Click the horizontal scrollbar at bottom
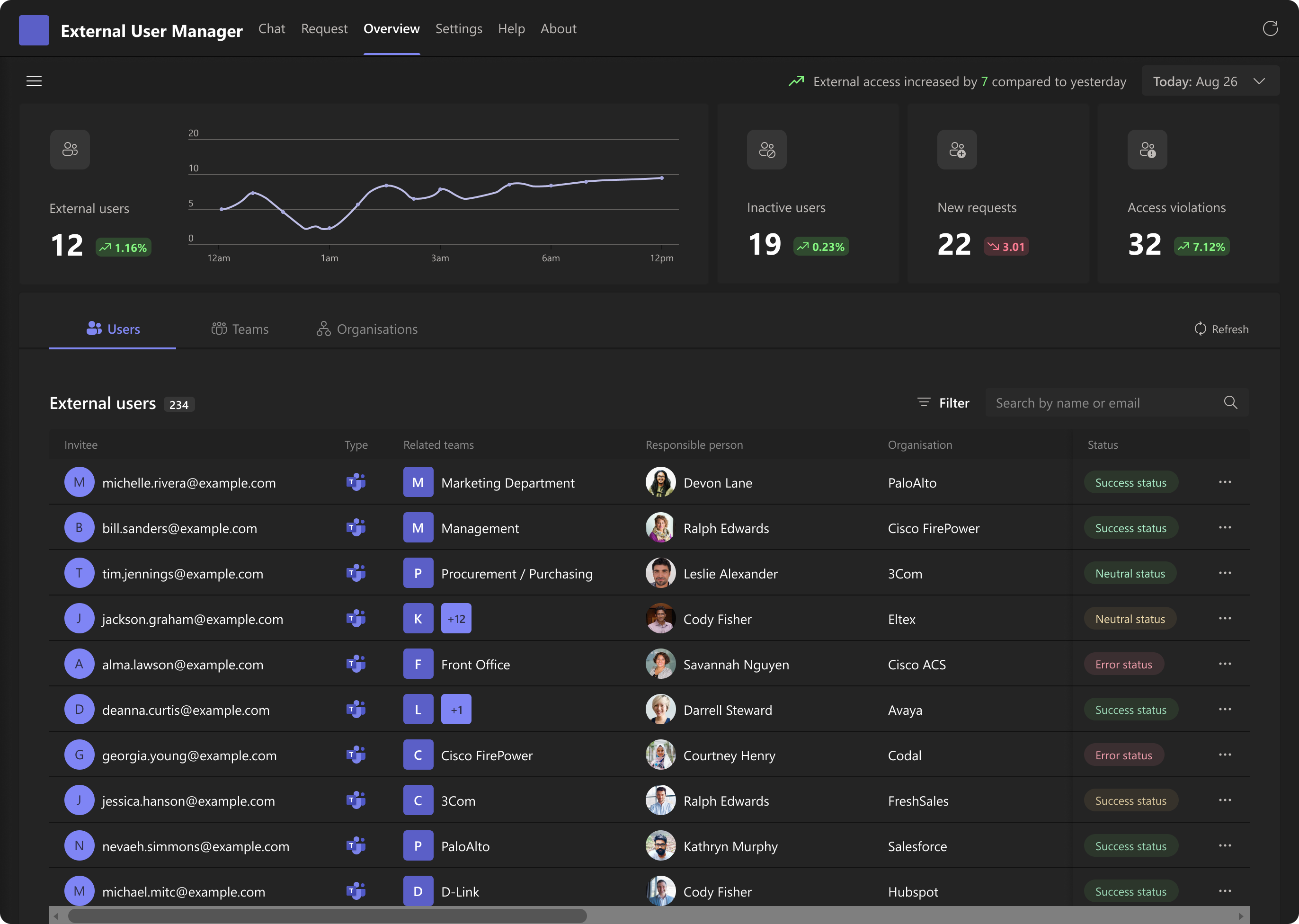1299x924 pixels. click(x=327, y=916)
